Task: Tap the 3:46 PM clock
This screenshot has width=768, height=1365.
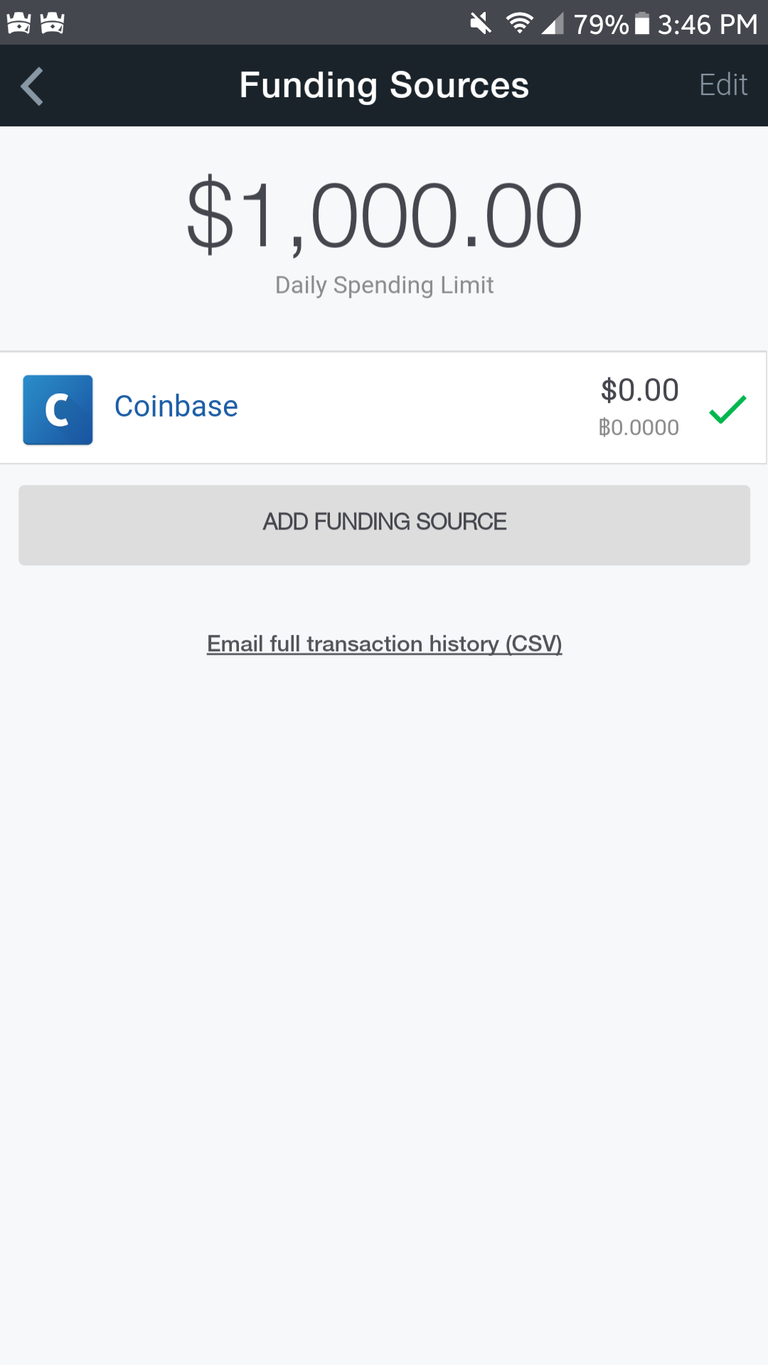Action: click(707, 23)
